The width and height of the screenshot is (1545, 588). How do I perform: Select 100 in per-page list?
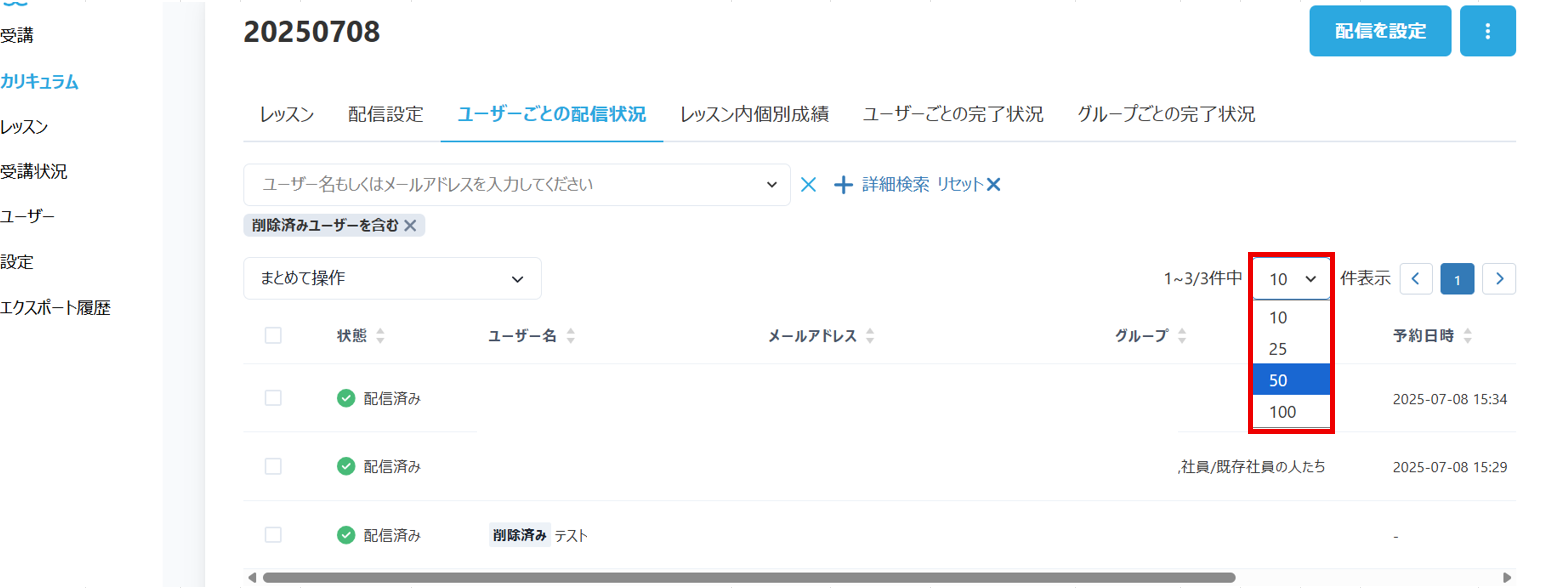coord(1291,411)
